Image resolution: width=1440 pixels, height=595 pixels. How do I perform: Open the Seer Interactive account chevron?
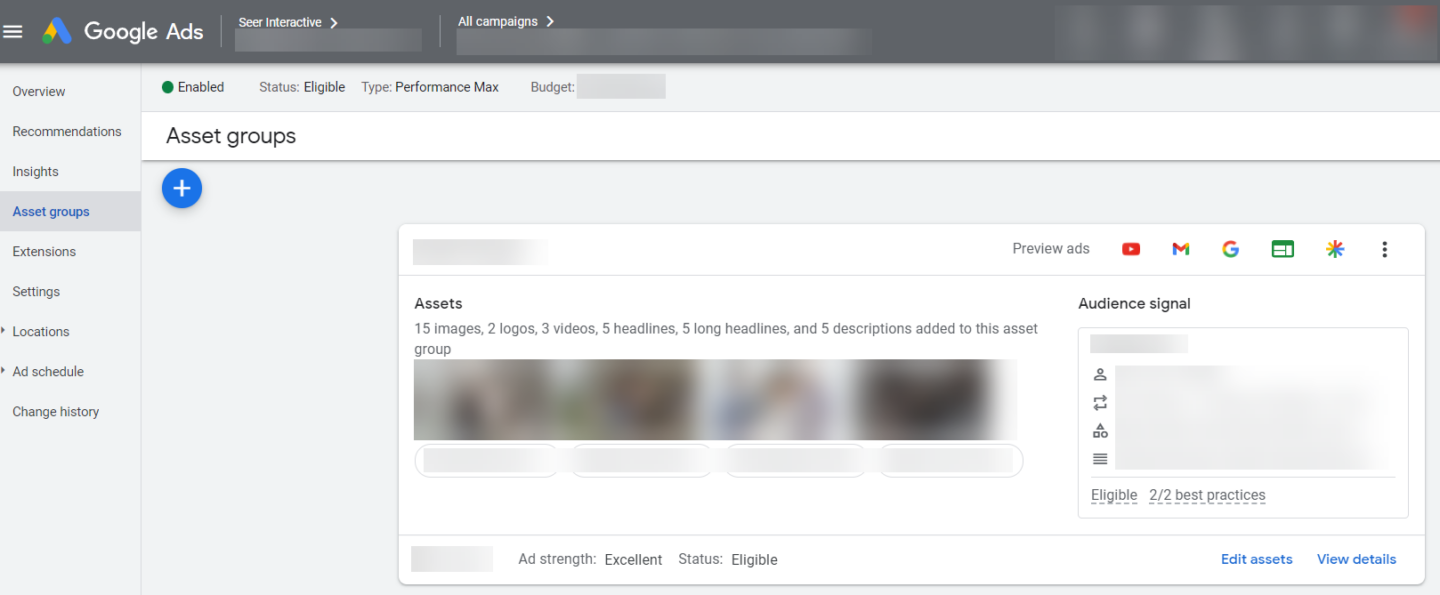pyautogui.click(x=334, y=22)
